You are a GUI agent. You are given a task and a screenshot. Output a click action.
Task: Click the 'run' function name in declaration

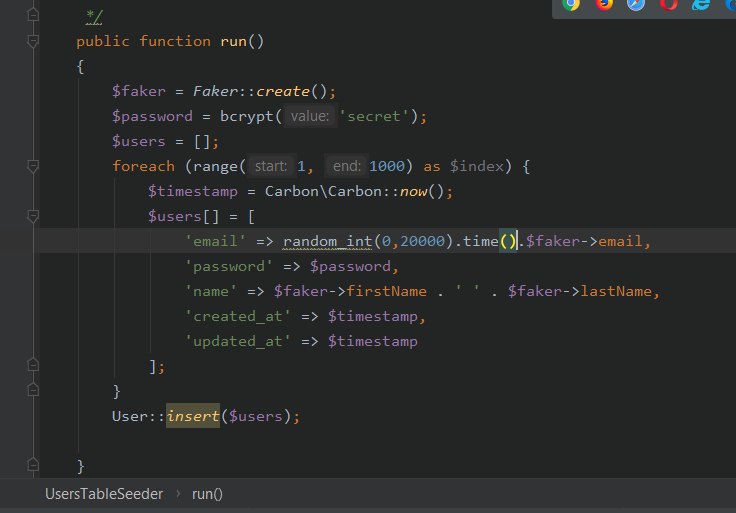[233, 41]
